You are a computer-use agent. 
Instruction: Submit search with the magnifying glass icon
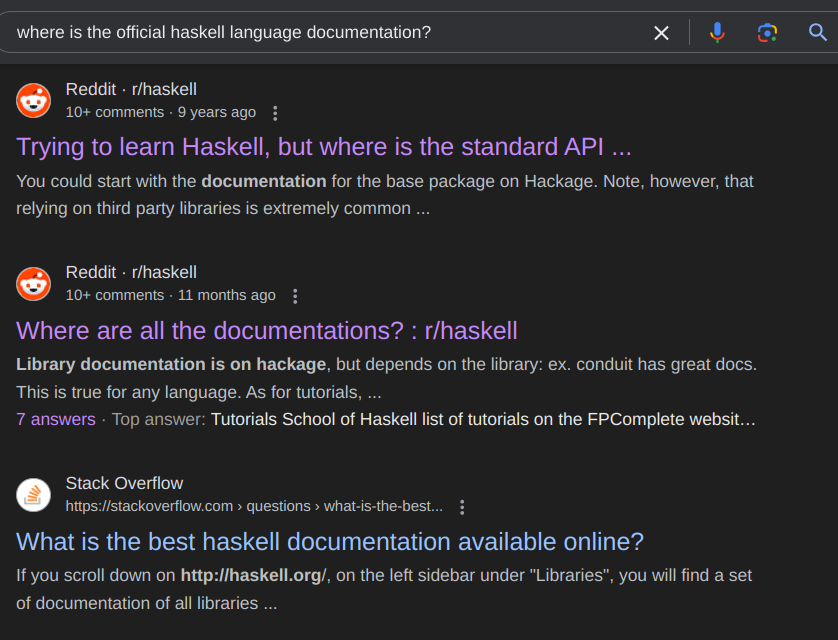817,33
